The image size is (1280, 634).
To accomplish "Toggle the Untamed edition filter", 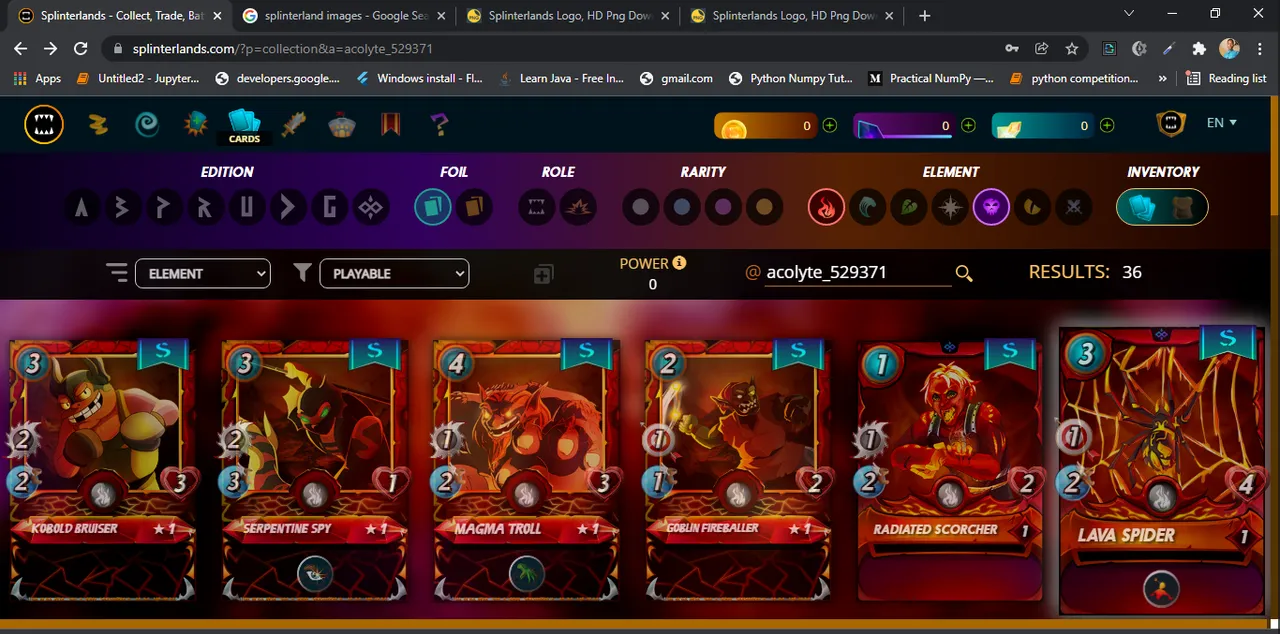I will [246, 208].
